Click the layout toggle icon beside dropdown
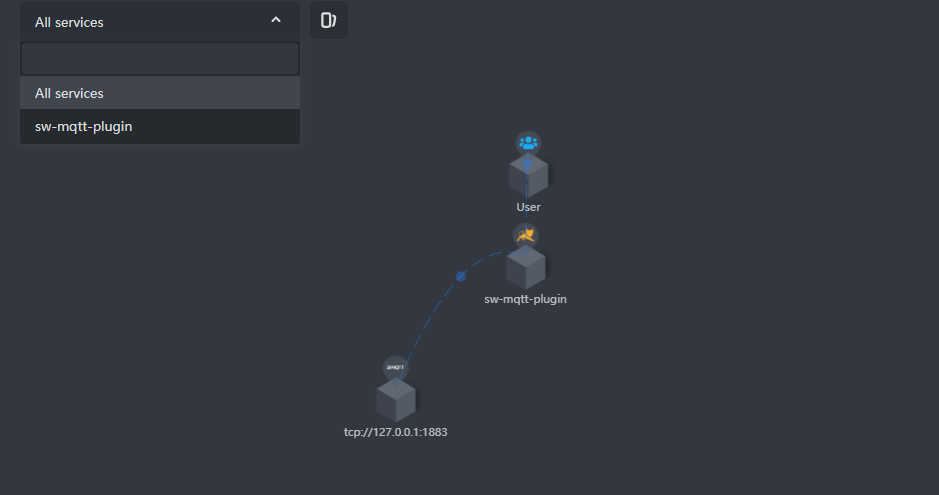The image size is (939, 495). 329,20
